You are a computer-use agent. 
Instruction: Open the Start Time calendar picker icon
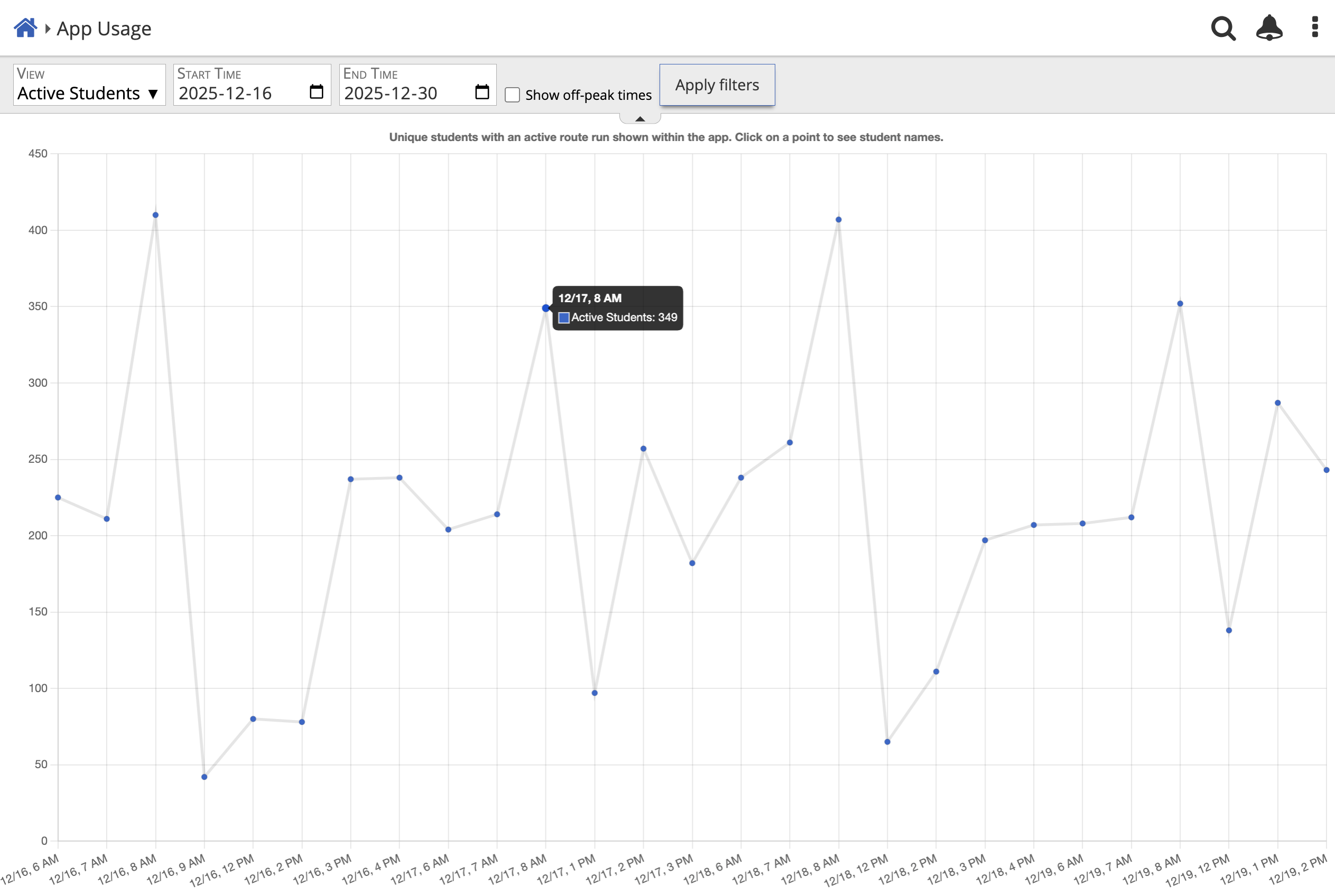coord(316,92)
